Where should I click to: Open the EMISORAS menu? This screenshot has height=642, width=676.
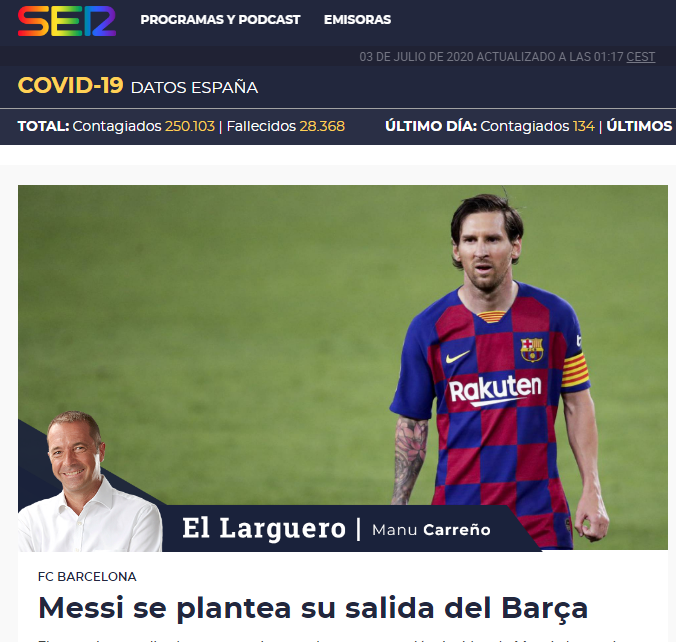click(357, 20)
